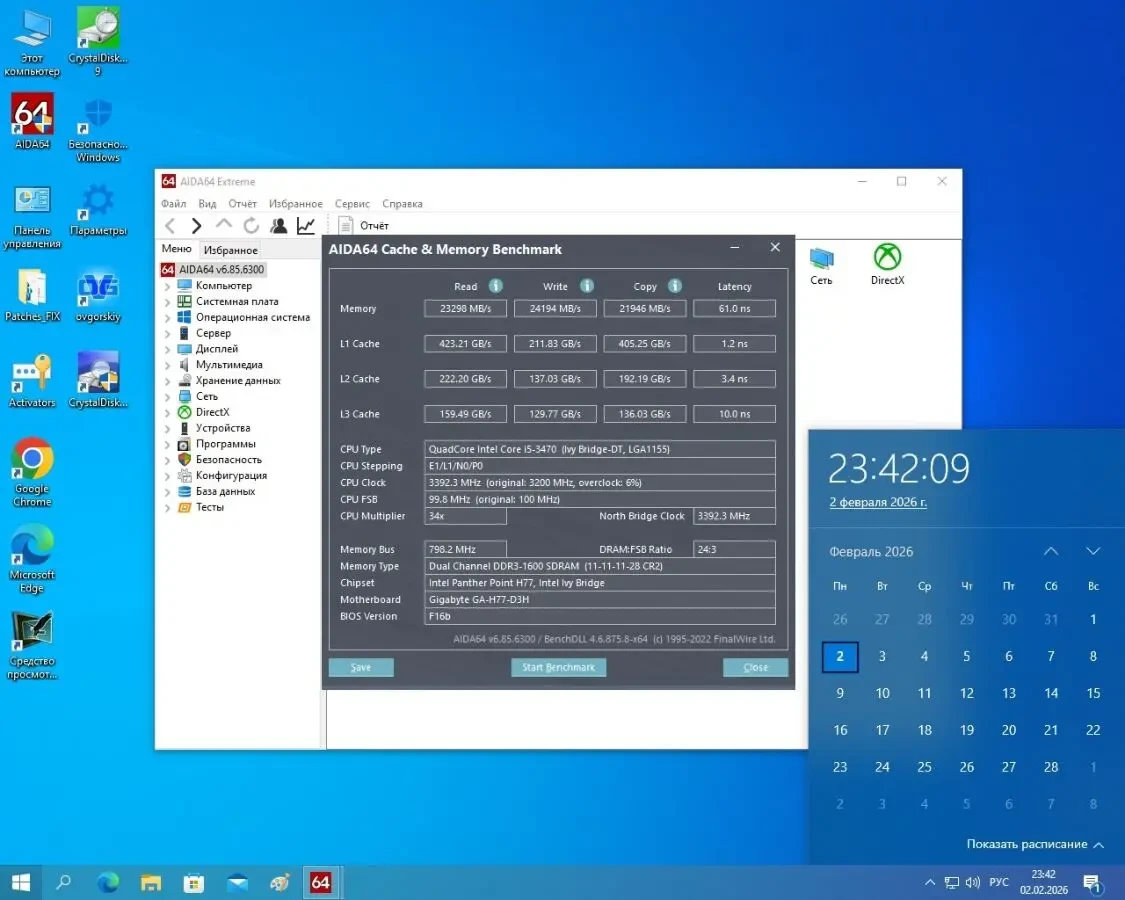
Task: Open taskbar search magnifier
Action: coord(64,882)
